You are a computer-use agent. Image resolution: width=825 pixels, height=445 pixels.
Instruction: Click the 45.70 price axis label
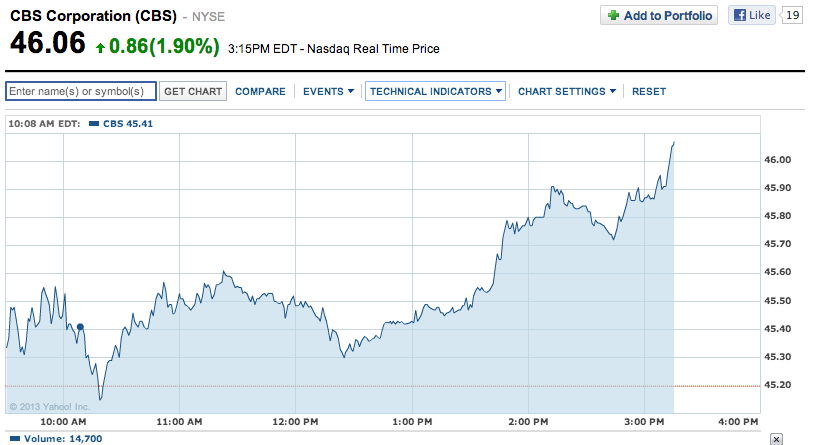coord(778,244)
